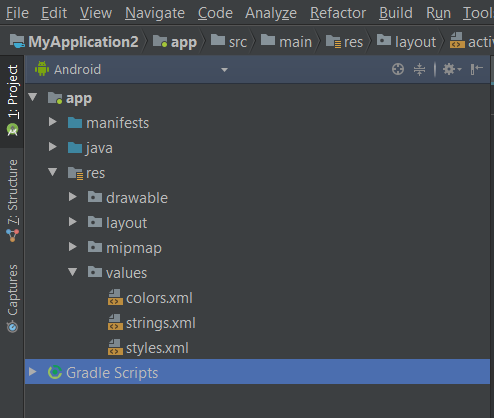Hide the Project panel with the hide icon

(477, 69)
